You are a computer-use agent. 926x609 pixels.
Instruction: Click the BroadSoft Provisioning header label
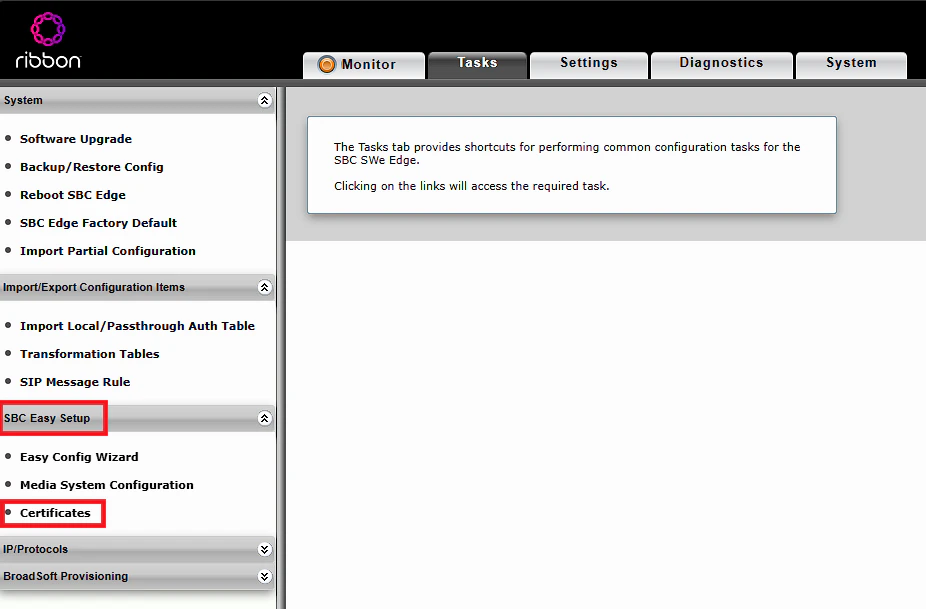click(x=66, y=577)
